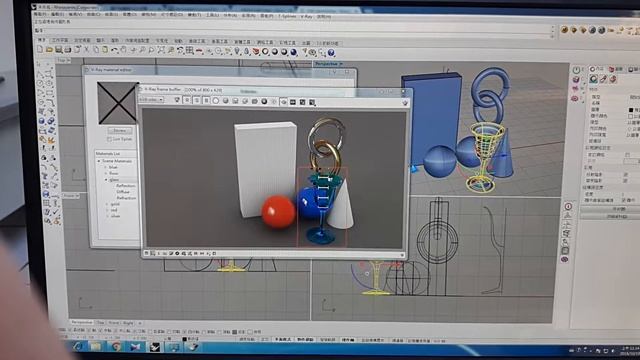Toggle 正交 ortho mode in status bar
The height and width of the screenshot is (360, 640).
[x=264, y=340]
